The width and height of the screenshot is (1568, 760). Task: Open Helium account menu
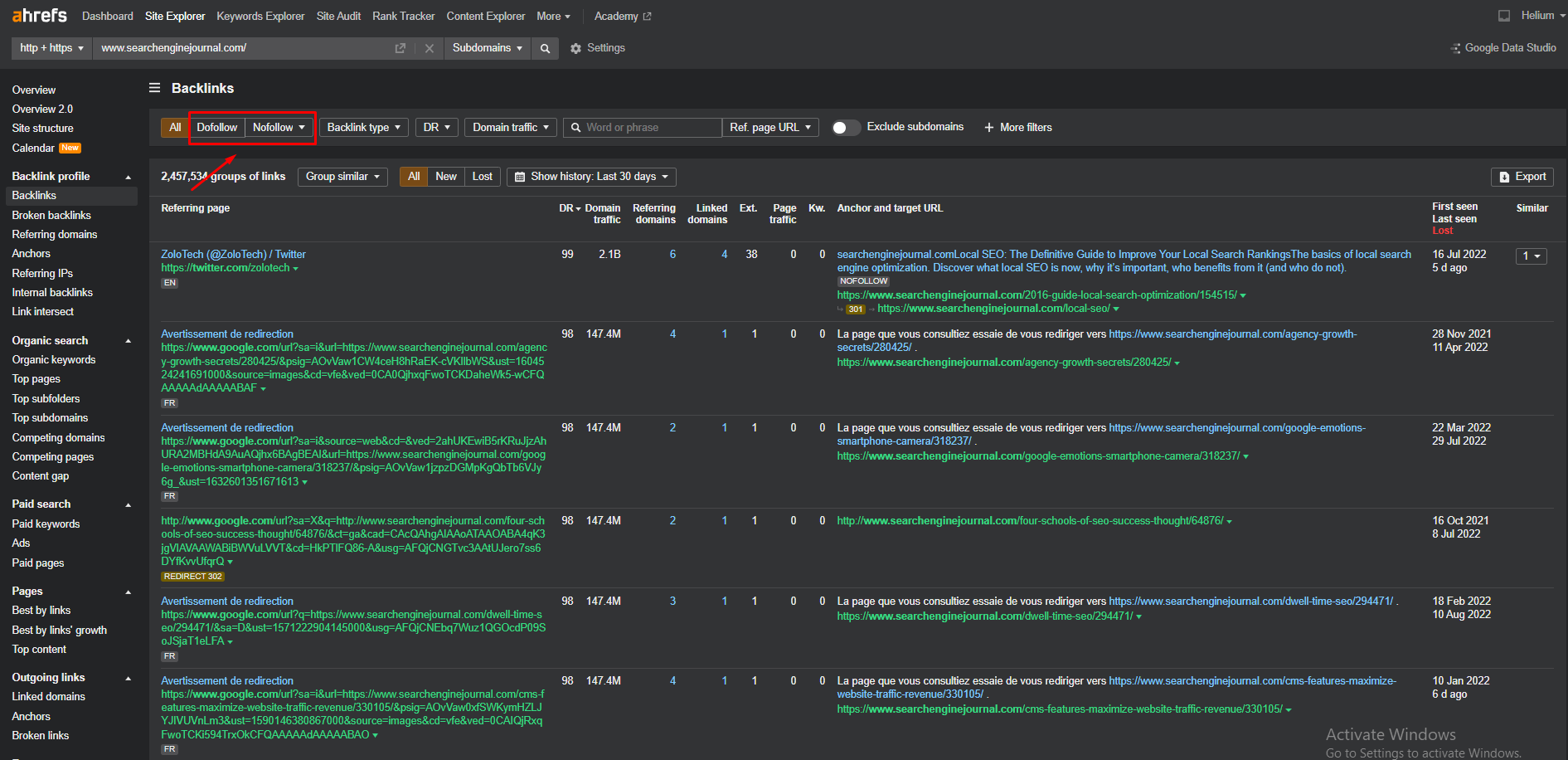click(1544, 16)
